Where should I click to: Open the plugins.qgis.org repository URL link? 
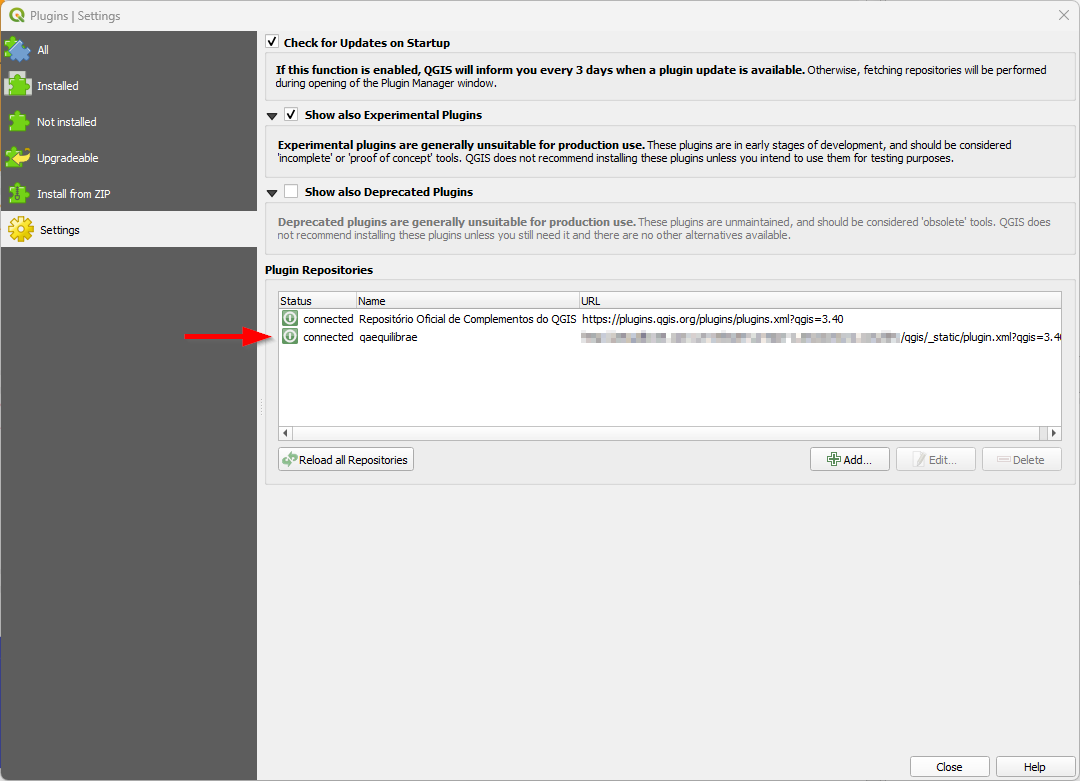click(x=711, y=318)
